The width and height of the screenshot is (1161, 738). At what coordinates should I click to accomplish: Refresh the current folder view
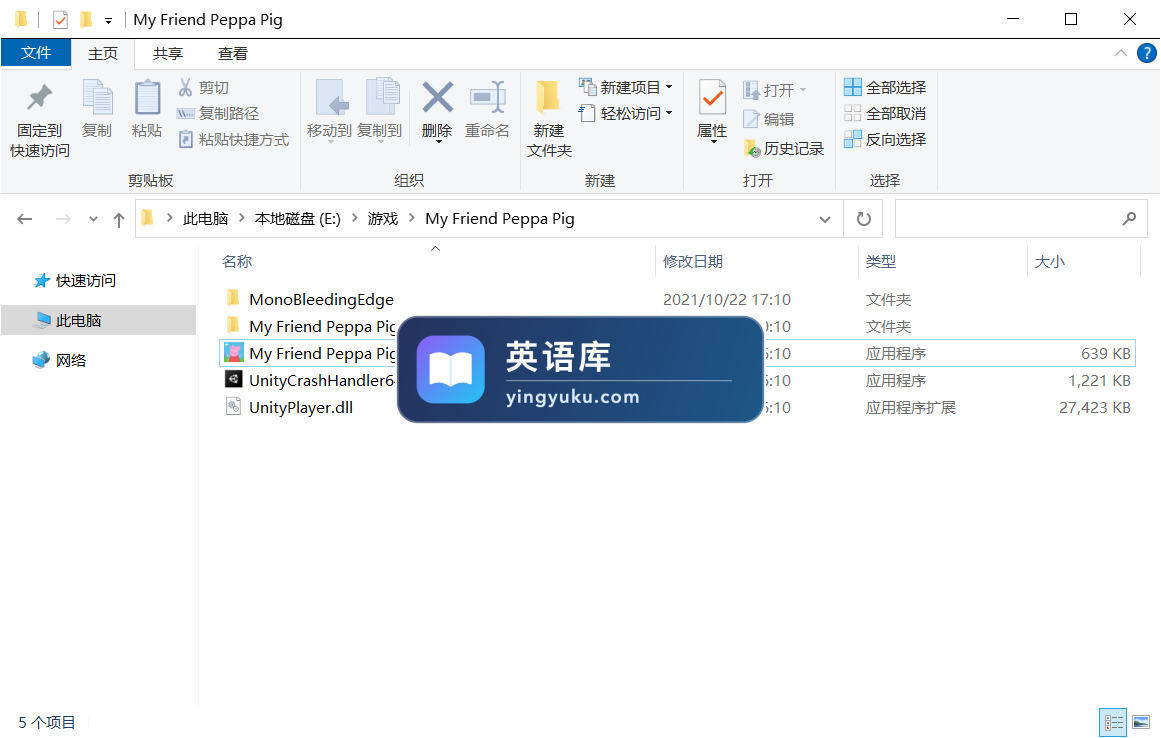pyautogui.click(x=863, y=219)
